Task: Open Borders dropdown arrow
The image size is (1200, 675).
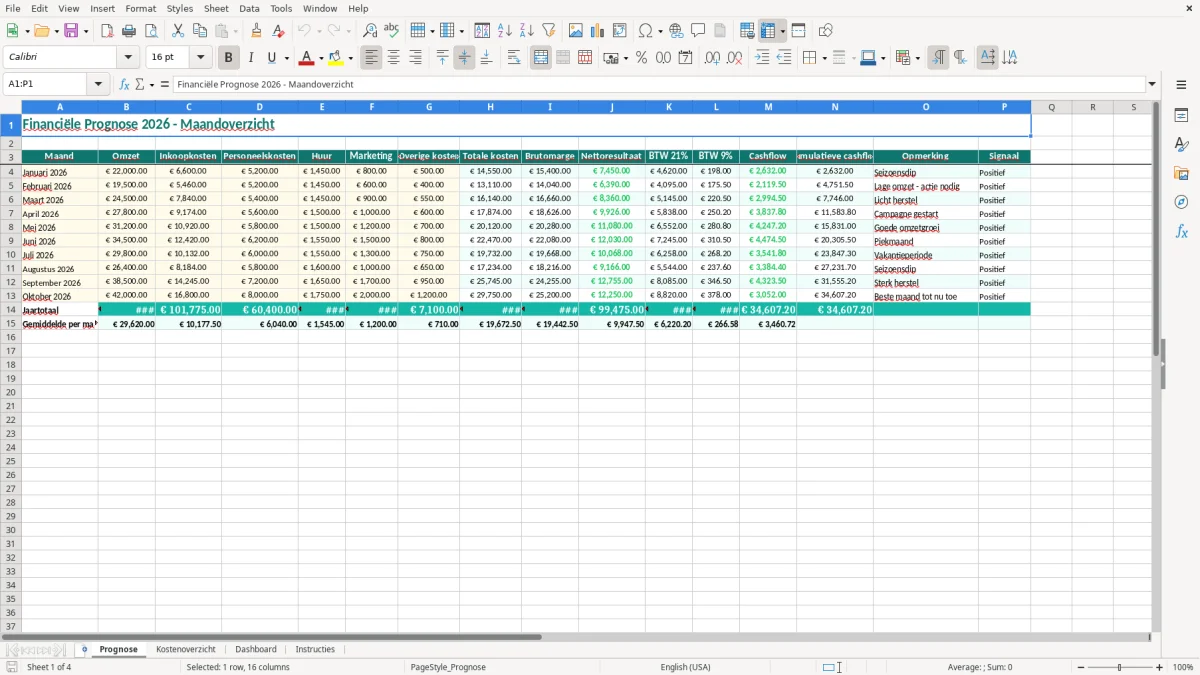Action: point(823,58)
